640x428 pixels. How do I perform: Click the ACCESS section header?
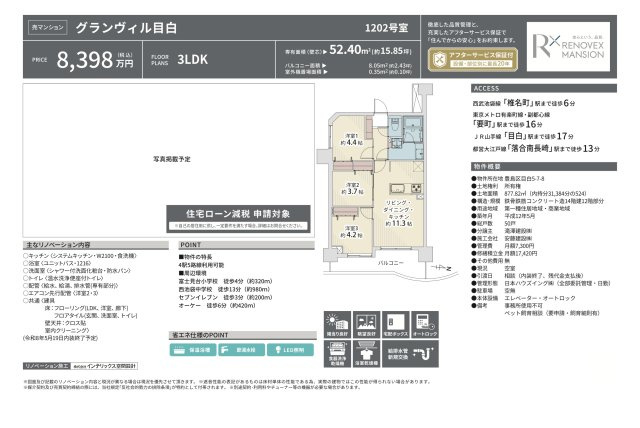tap(544, 88)
